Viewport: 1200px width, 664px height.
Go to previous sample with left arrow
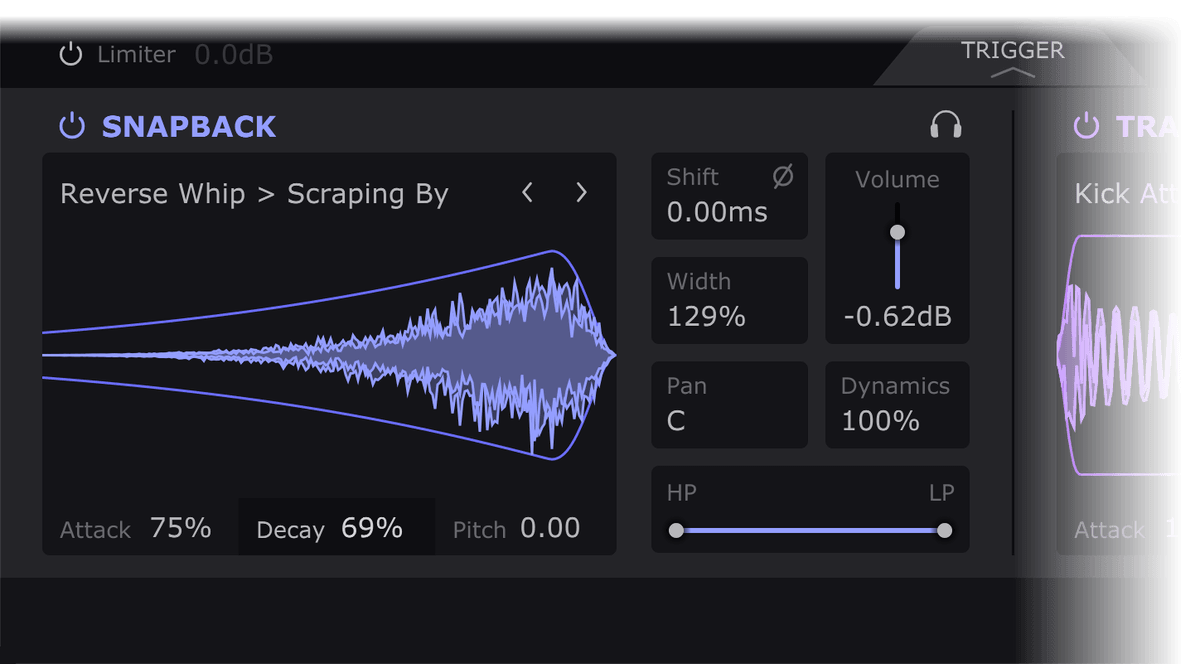(528, 193)
